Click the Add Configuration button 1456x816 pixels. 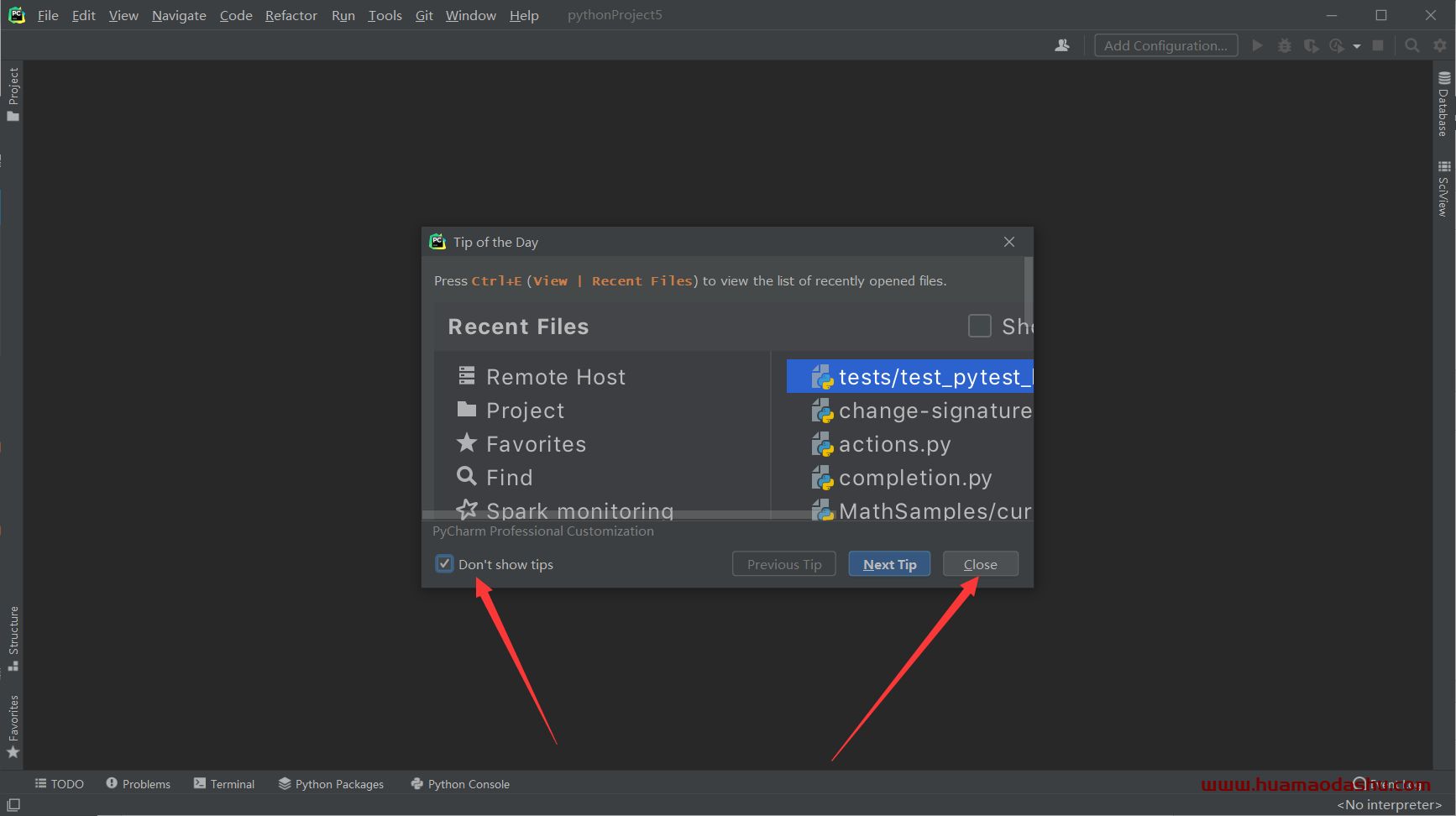1165,45
